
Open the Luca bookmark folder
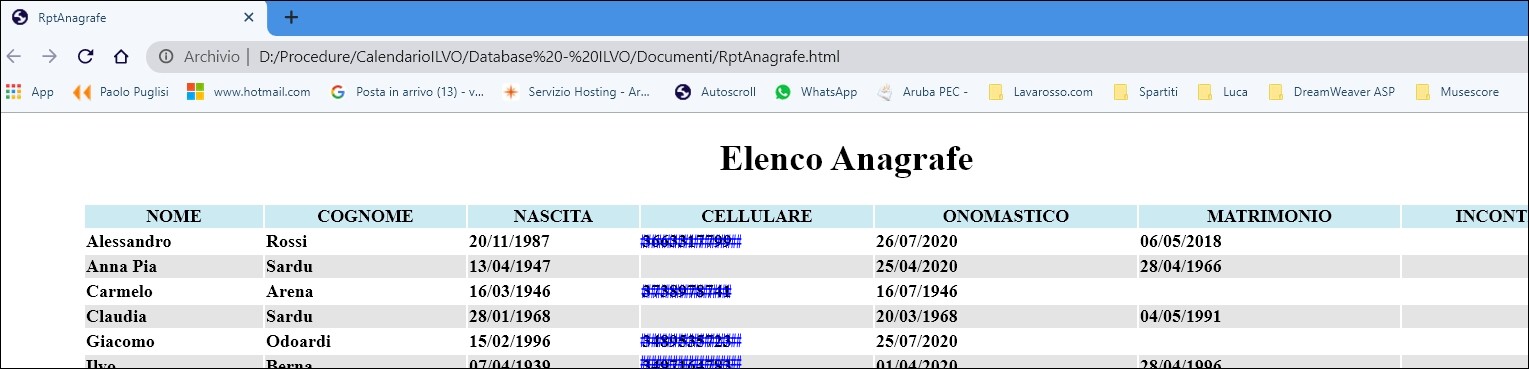[1223, 91]
